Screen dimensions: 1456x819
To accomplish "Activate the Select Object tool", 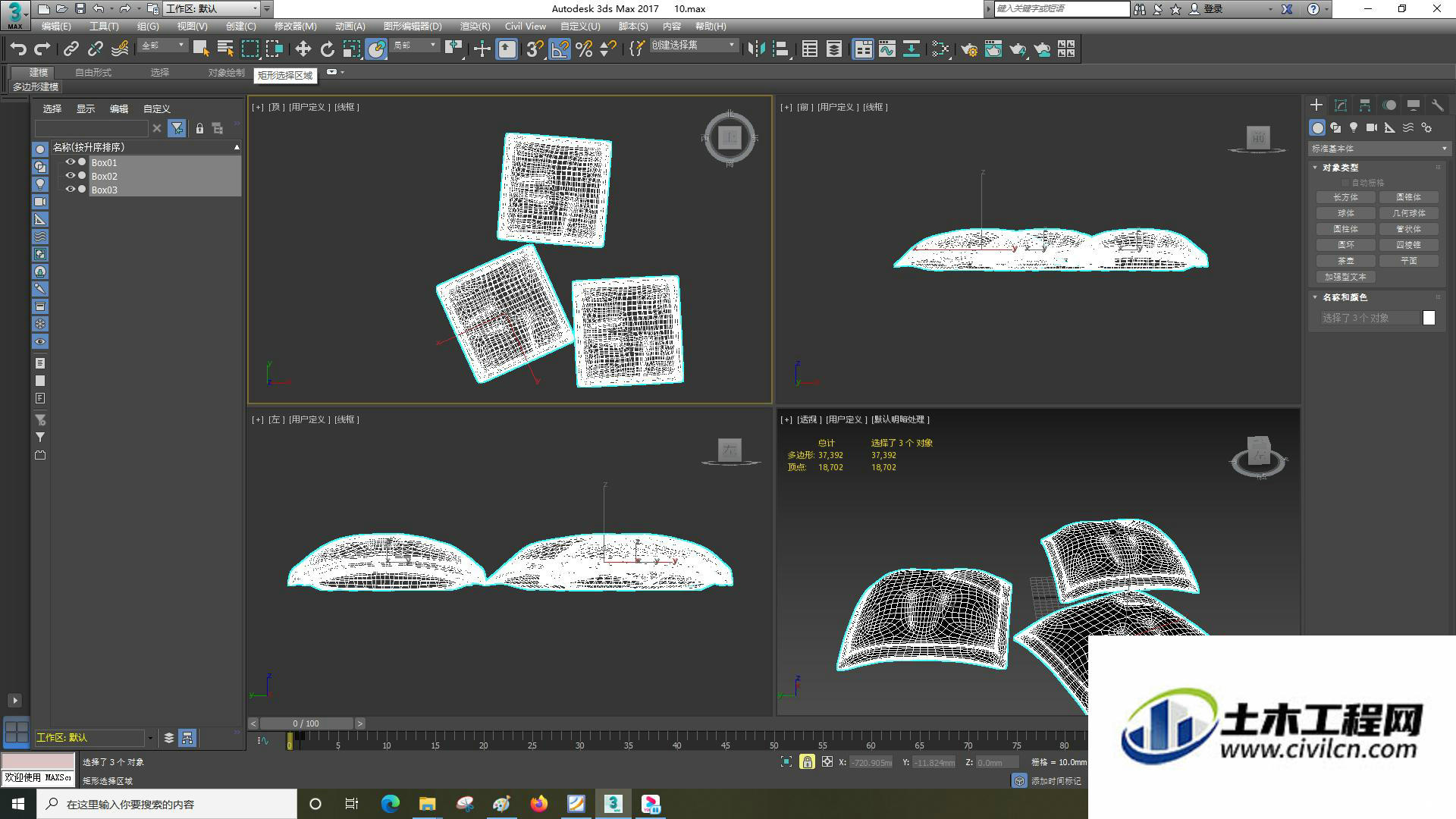I will (201, 49).
